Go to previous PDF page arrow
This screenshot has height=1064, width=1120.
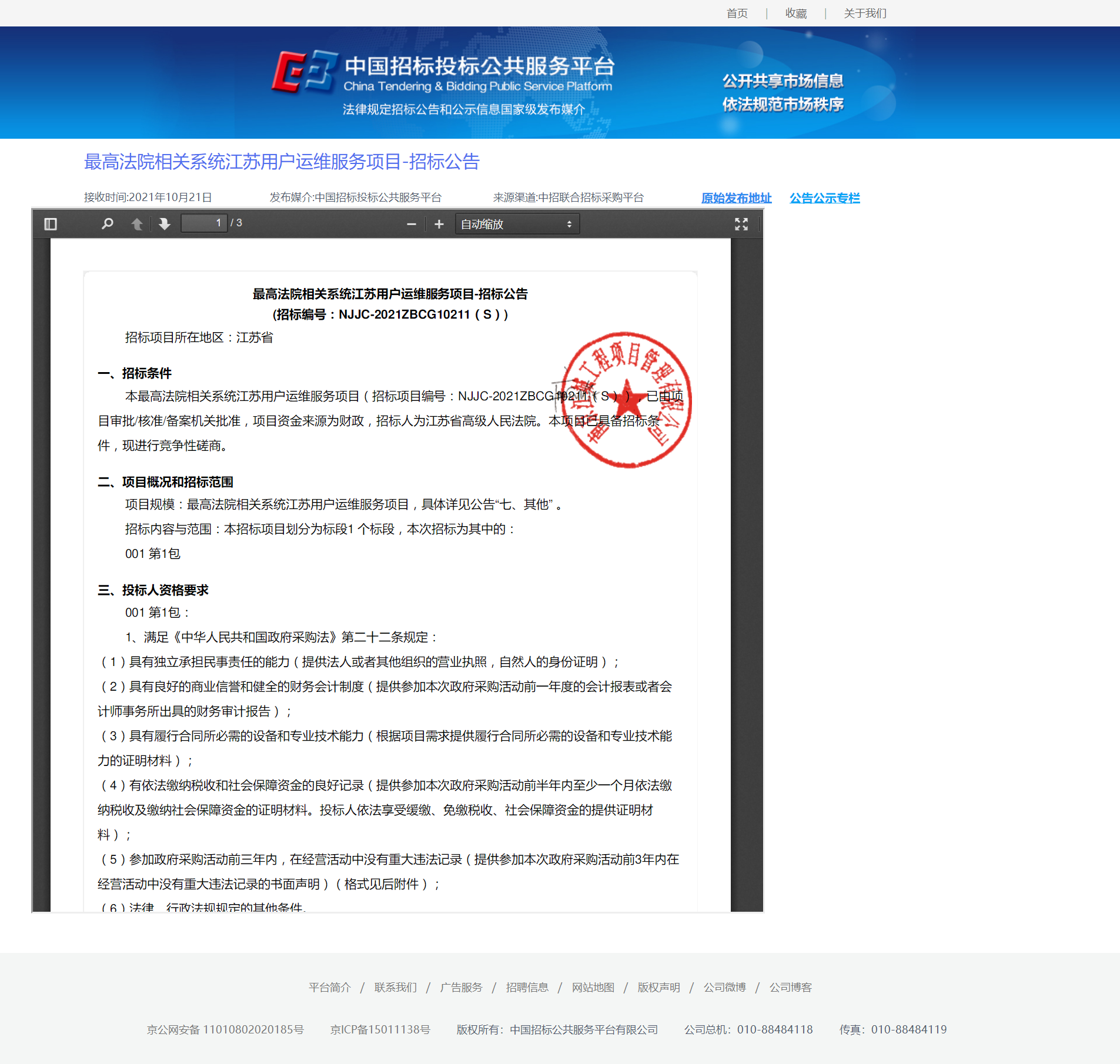(x=137, y=224)
